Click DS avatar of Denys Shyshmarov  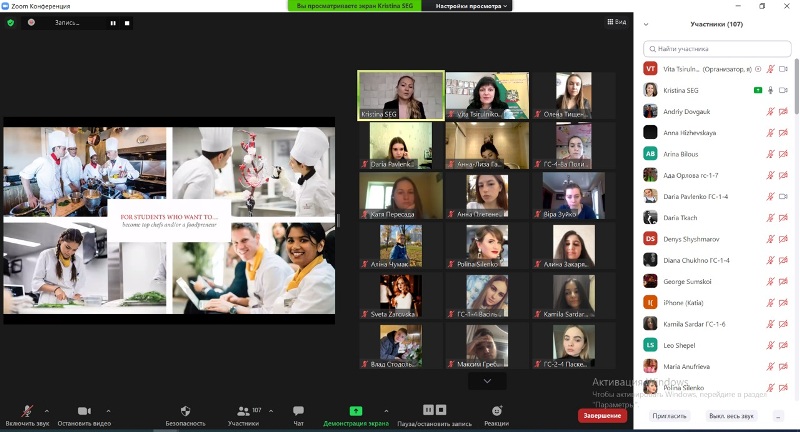pos(650,238)
